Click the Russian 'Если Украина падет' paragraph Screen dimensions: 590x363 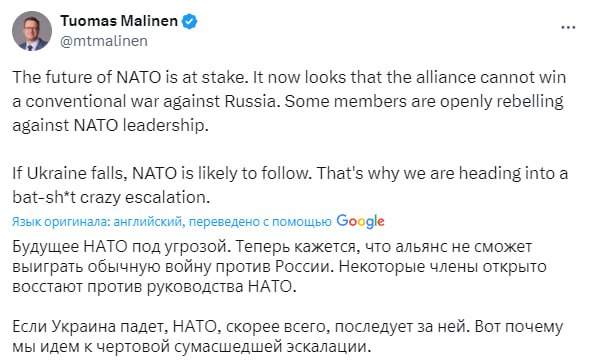[287, 336]
